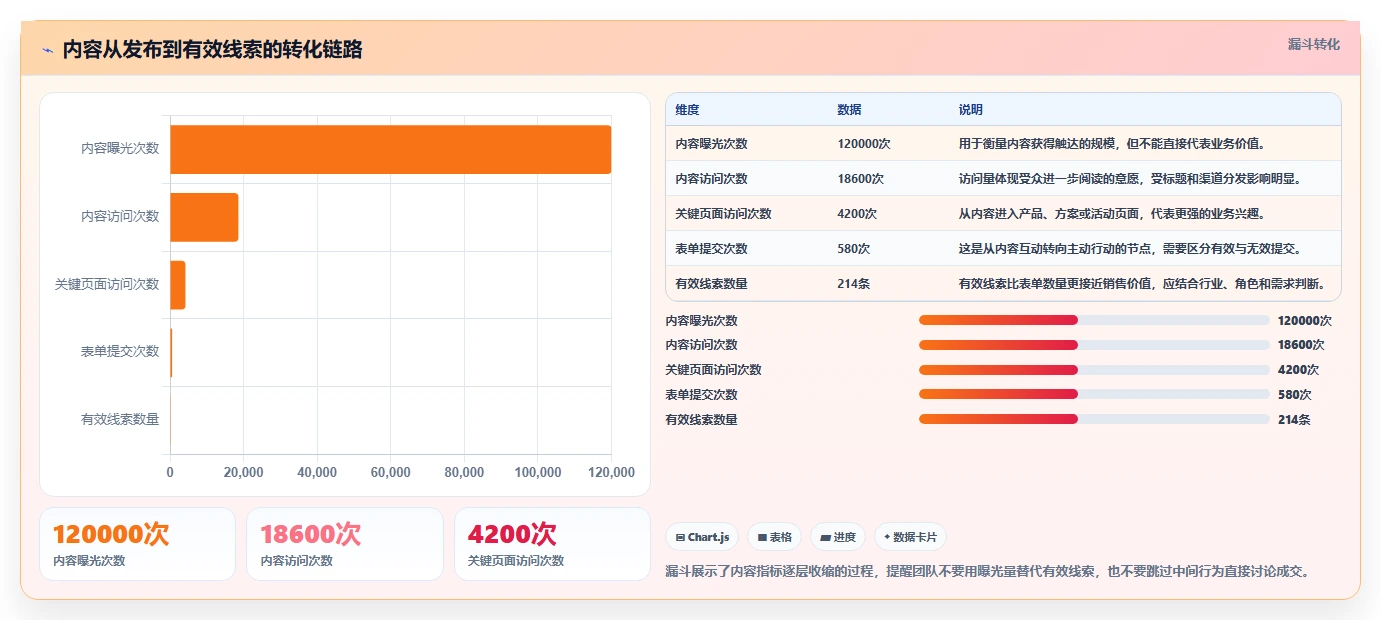The height and width of the screenshot is (620, 1381).
Task: Open the 4200次 data card
Action: 552,544
